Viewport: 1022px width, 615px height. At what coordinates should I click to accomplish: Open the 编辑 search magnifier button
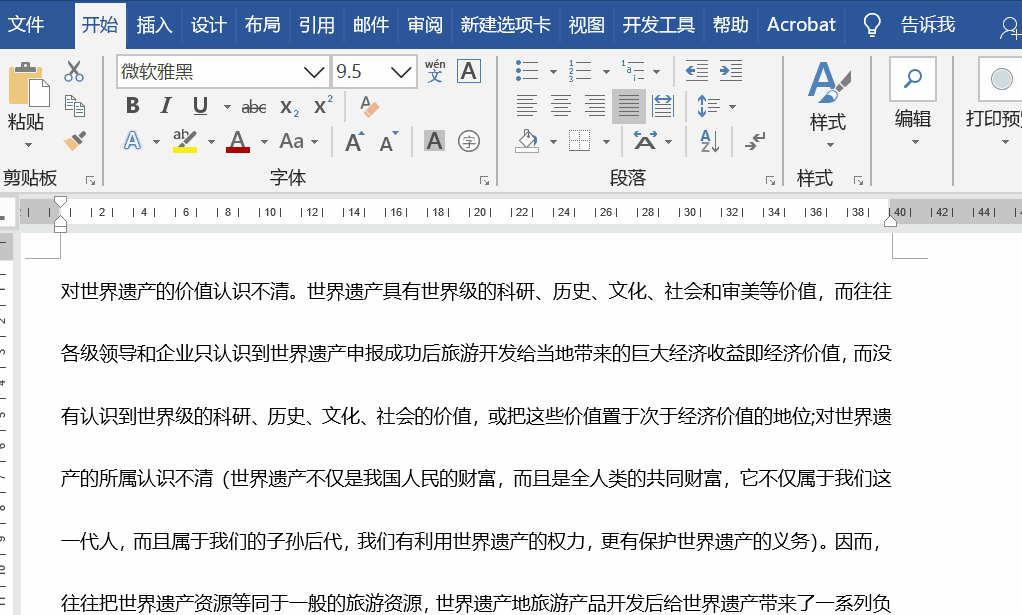pyautogui.click(x=912, y=78)
